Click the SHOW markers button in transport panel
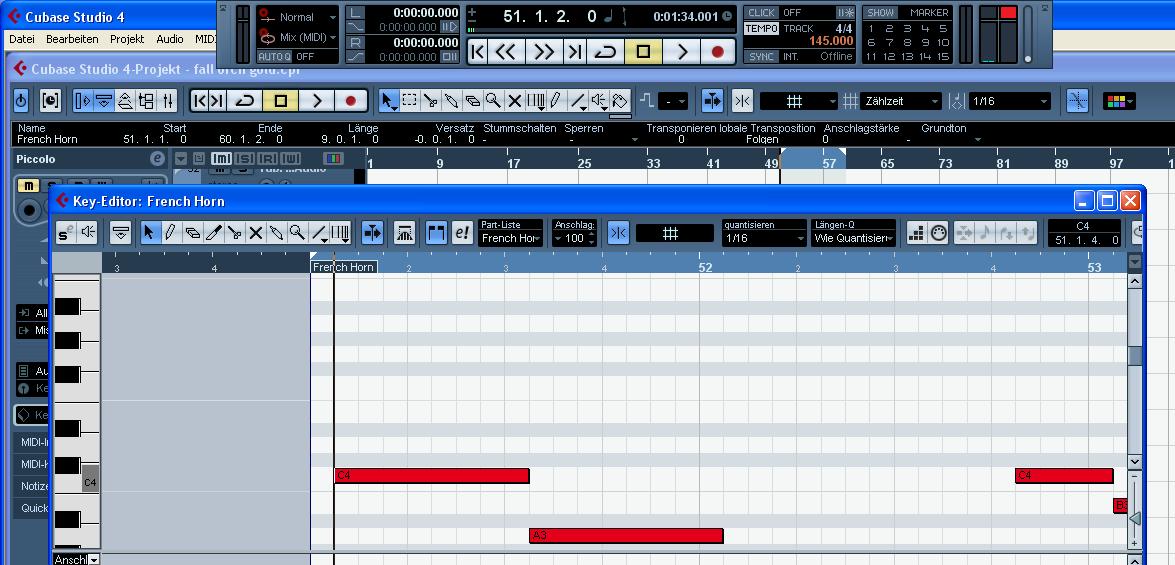The height and width of the screenshot is (565, 1175). pos(881,13)
